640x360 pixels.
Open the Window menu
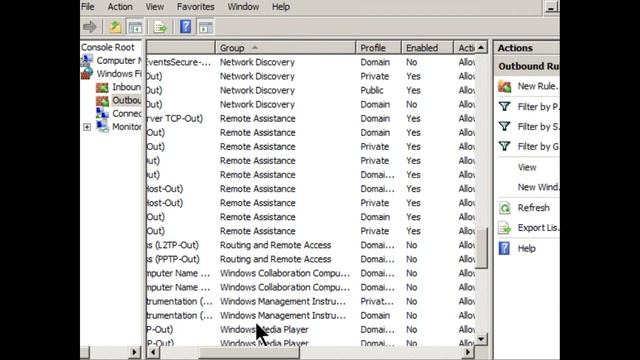(243, 7)
